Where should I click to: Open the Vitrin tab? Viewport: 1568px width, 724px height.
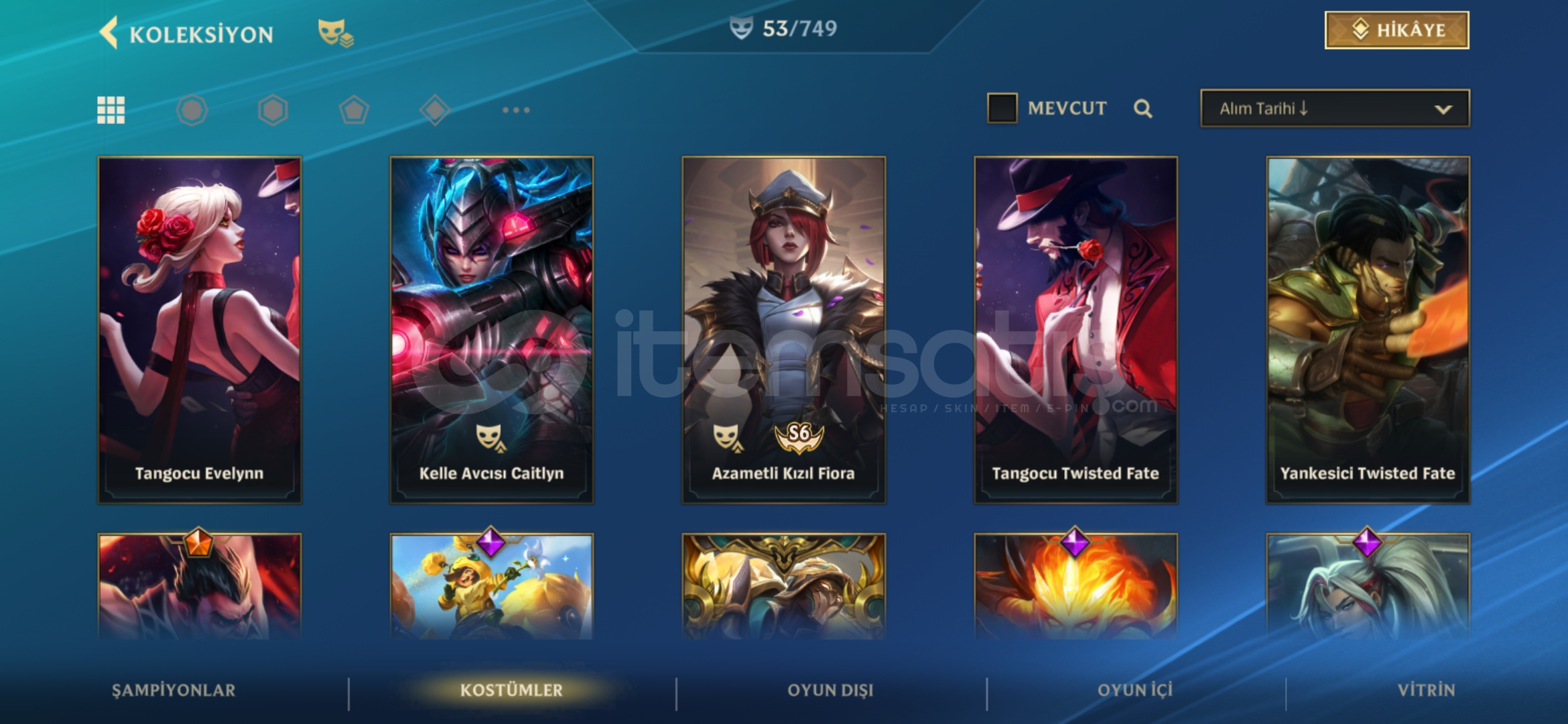[1426, 690]
